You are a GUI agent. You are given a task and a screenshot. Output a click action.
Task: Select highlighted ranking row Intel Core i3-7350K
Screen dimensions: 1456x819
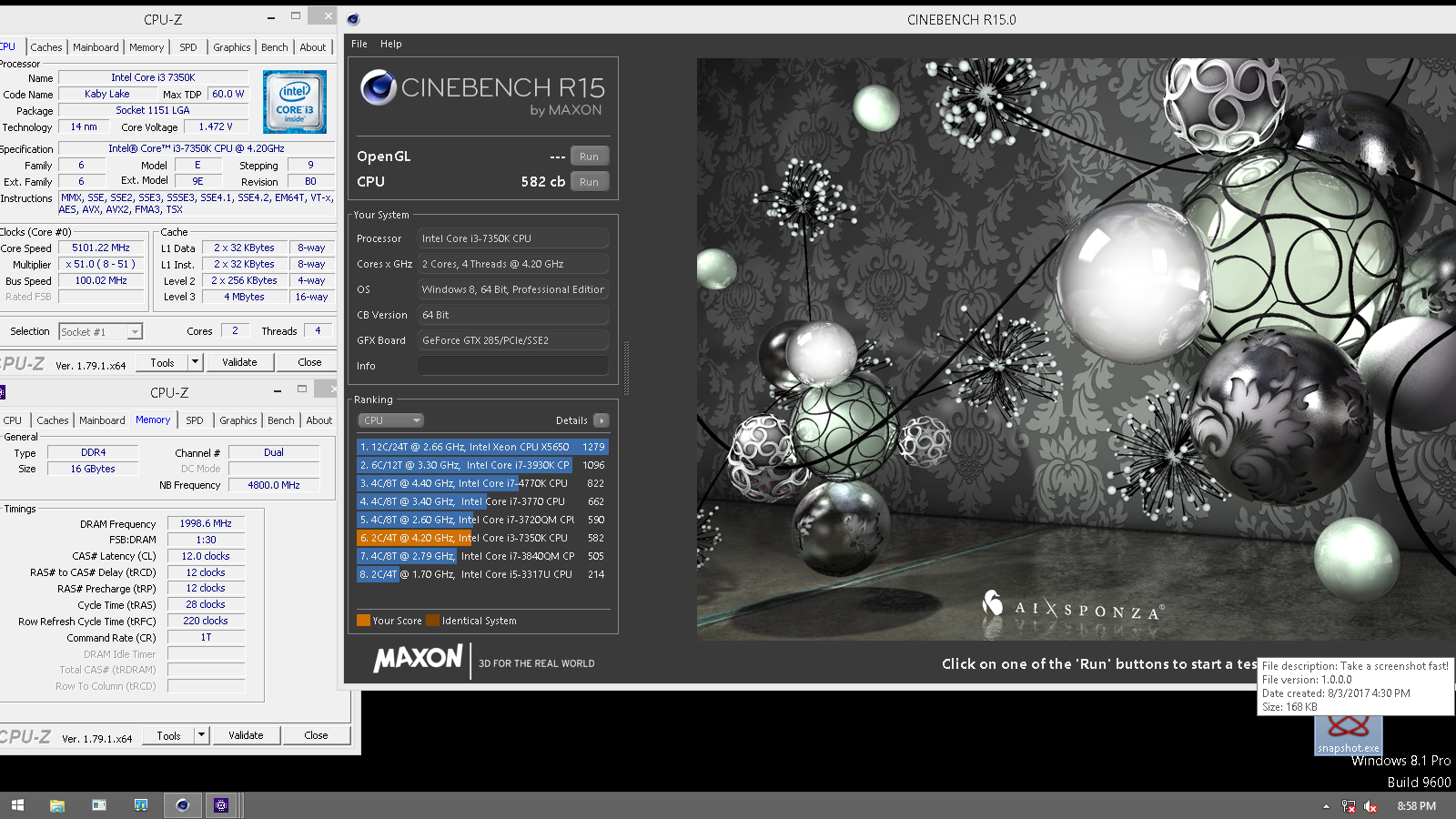482,538
